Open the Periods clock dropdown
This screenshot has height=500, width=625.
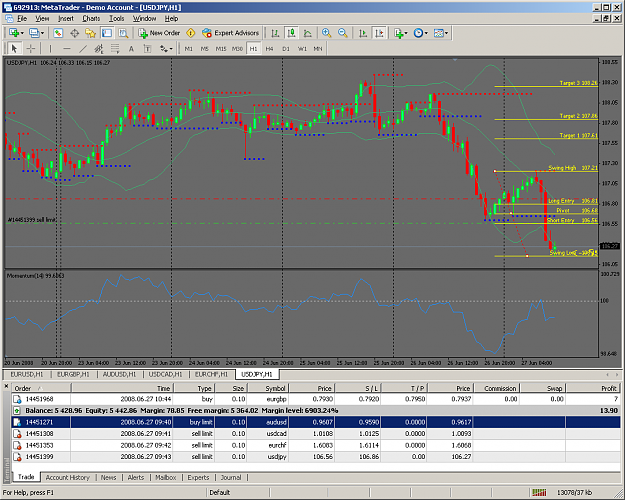[421, 33]
